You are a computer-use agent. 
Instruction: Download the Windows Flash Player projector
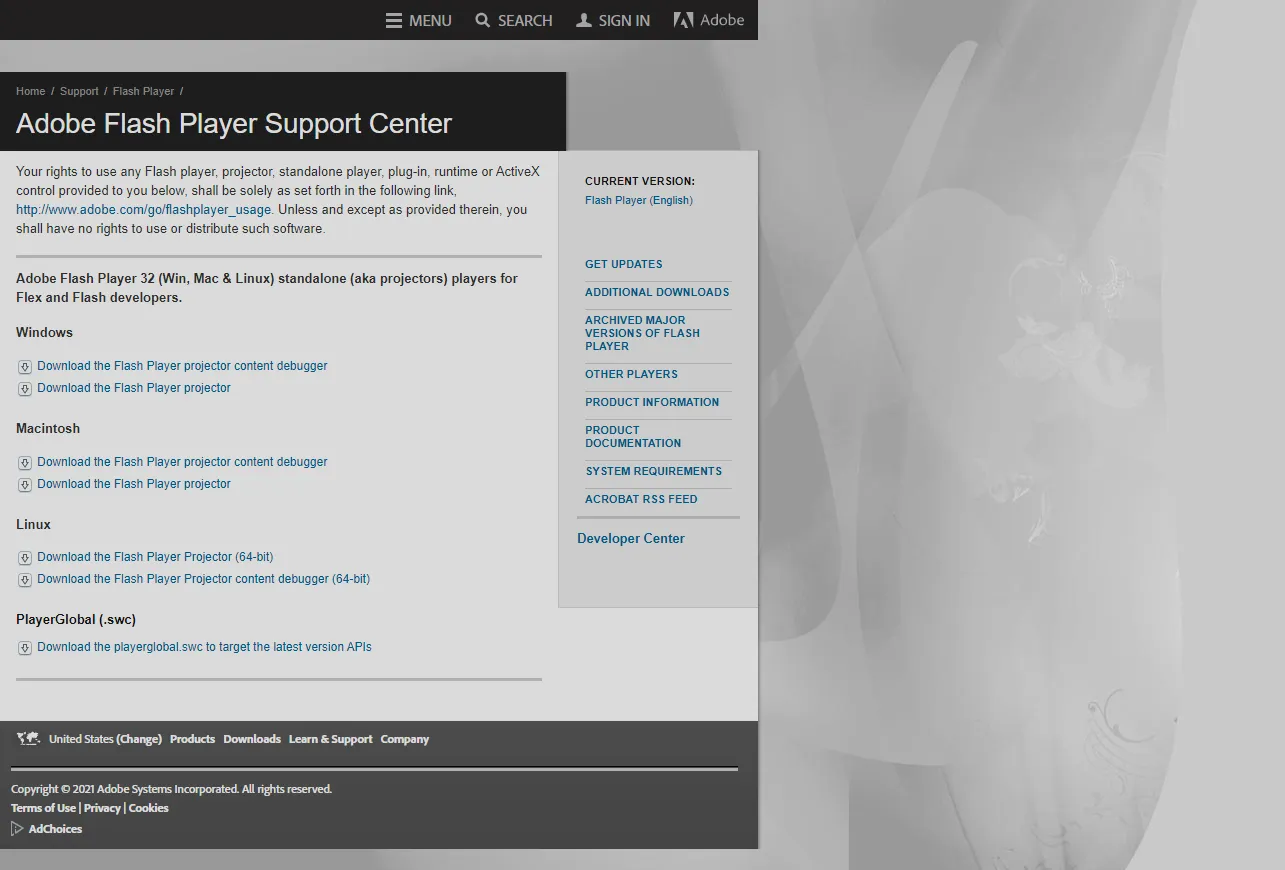click(x=134, y=388)
